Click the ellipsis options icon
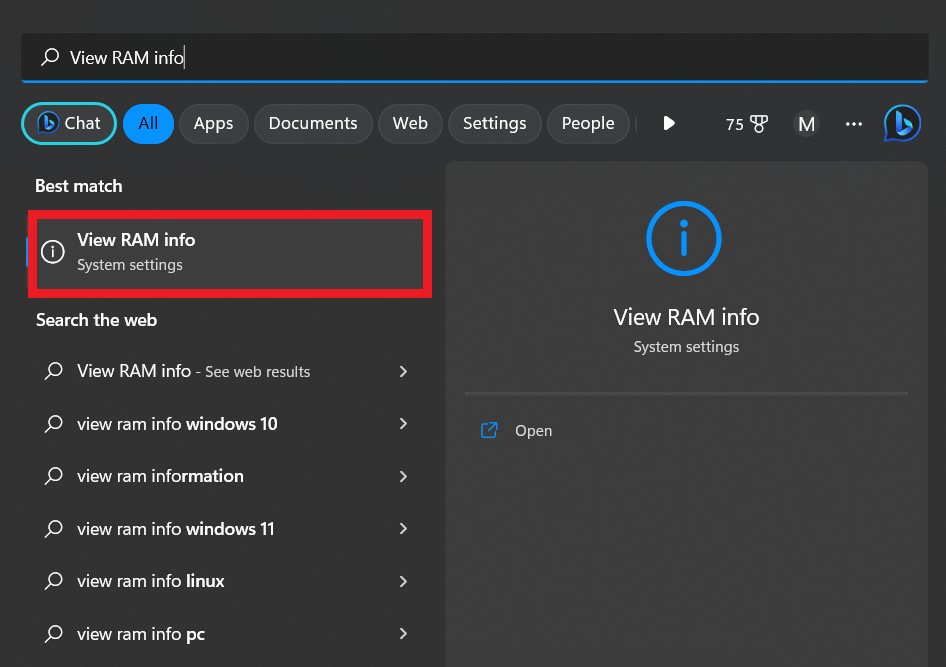Viewport: 946px width, 667px height. coord(853,124)
